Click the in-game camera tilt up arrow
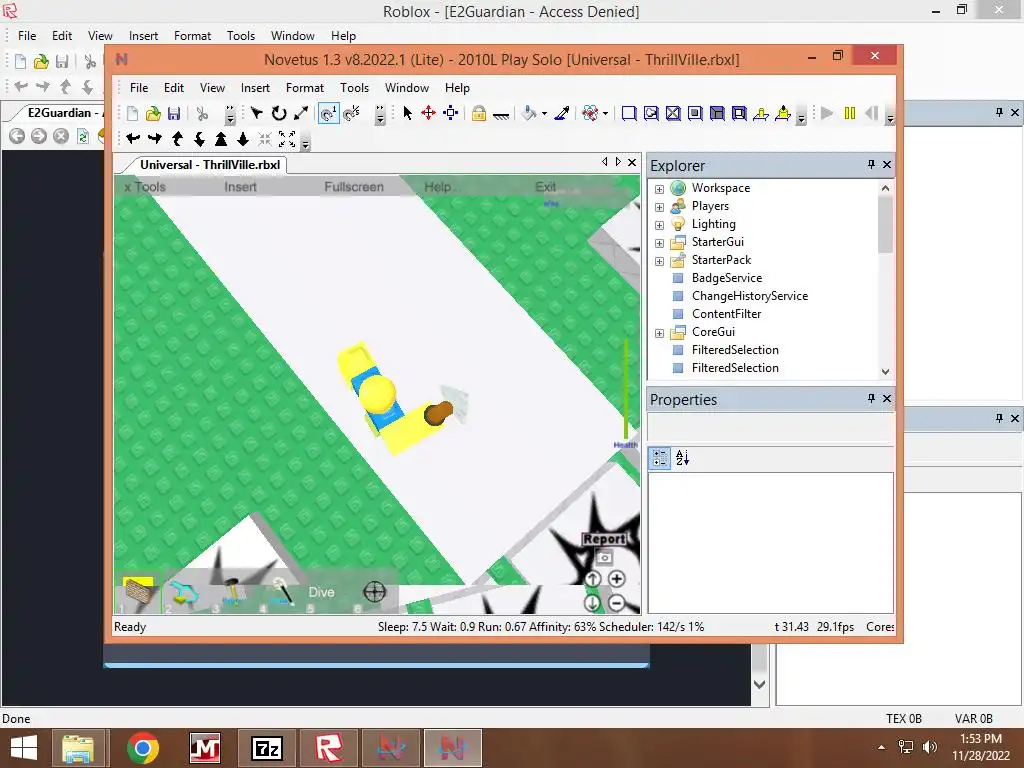 coord(592,579)
